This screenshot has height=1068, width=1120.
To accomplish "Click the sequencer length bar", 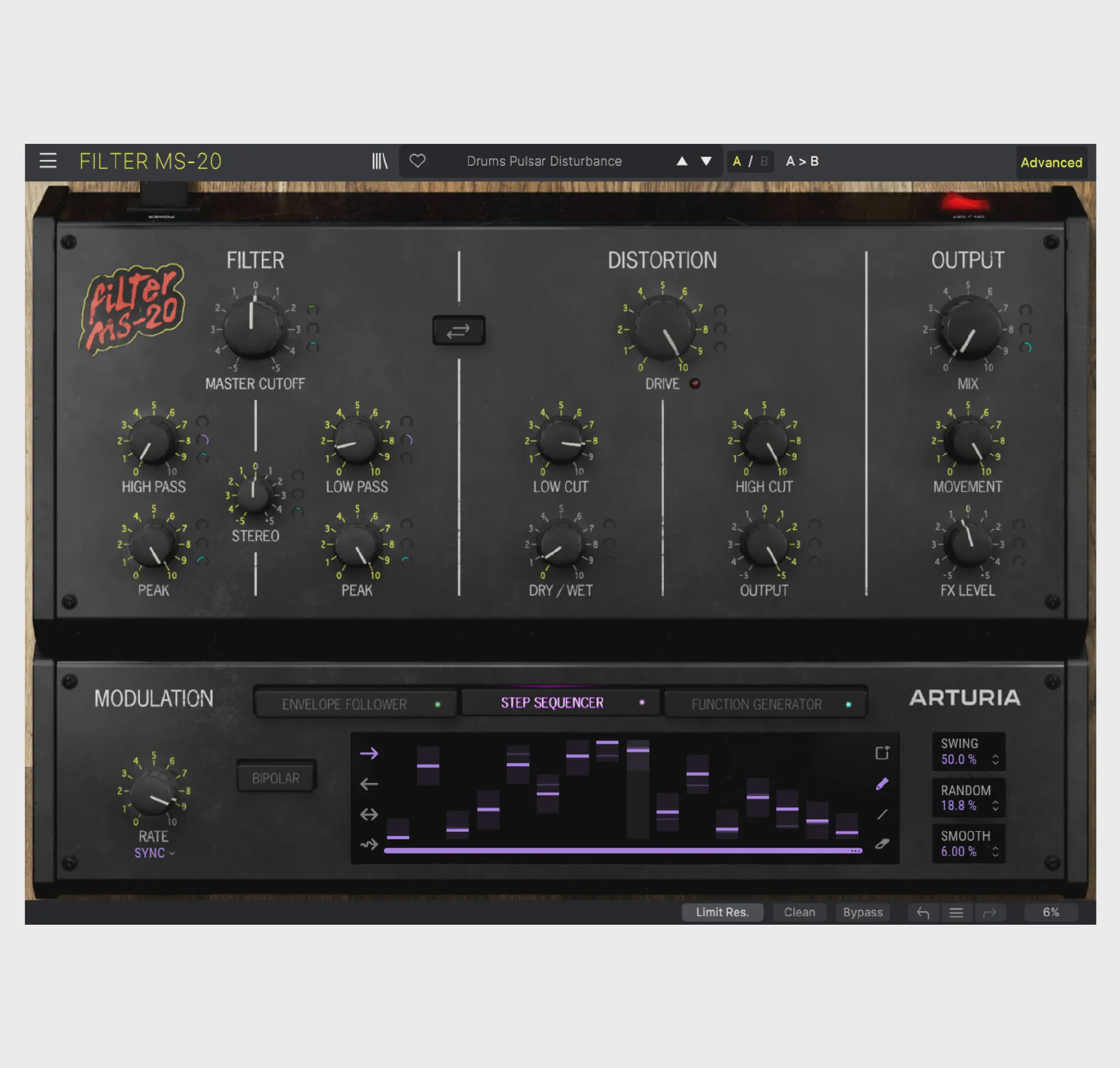I will click(x=622, y=850).
